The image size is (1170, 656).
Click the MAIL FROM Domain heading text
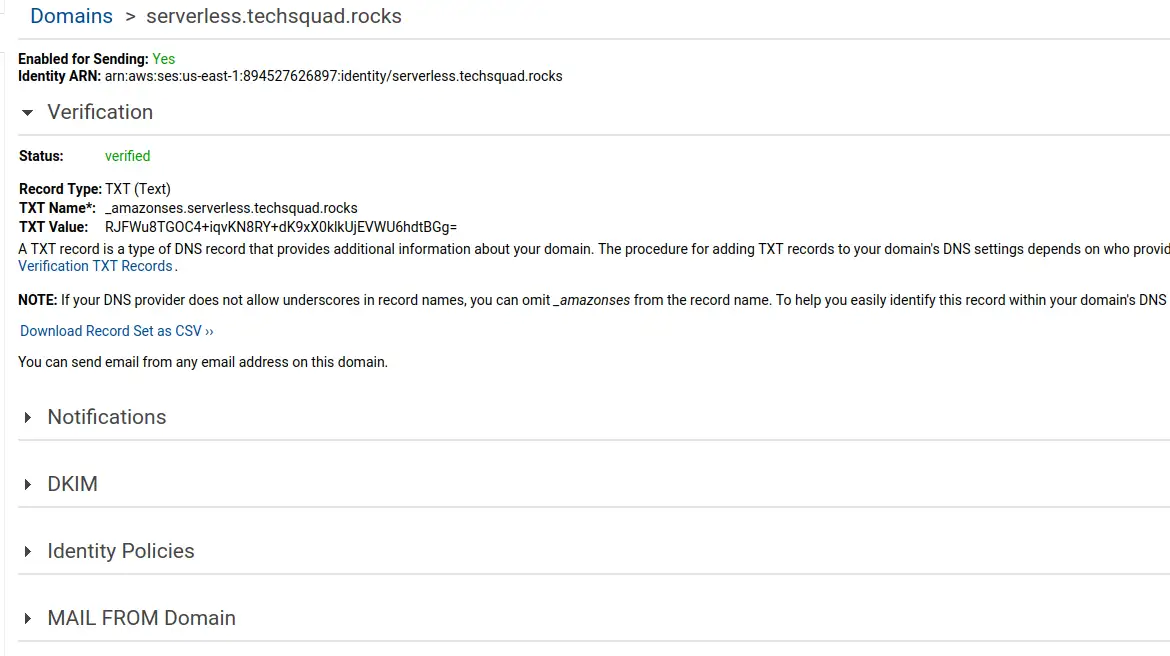coord(142,619)
